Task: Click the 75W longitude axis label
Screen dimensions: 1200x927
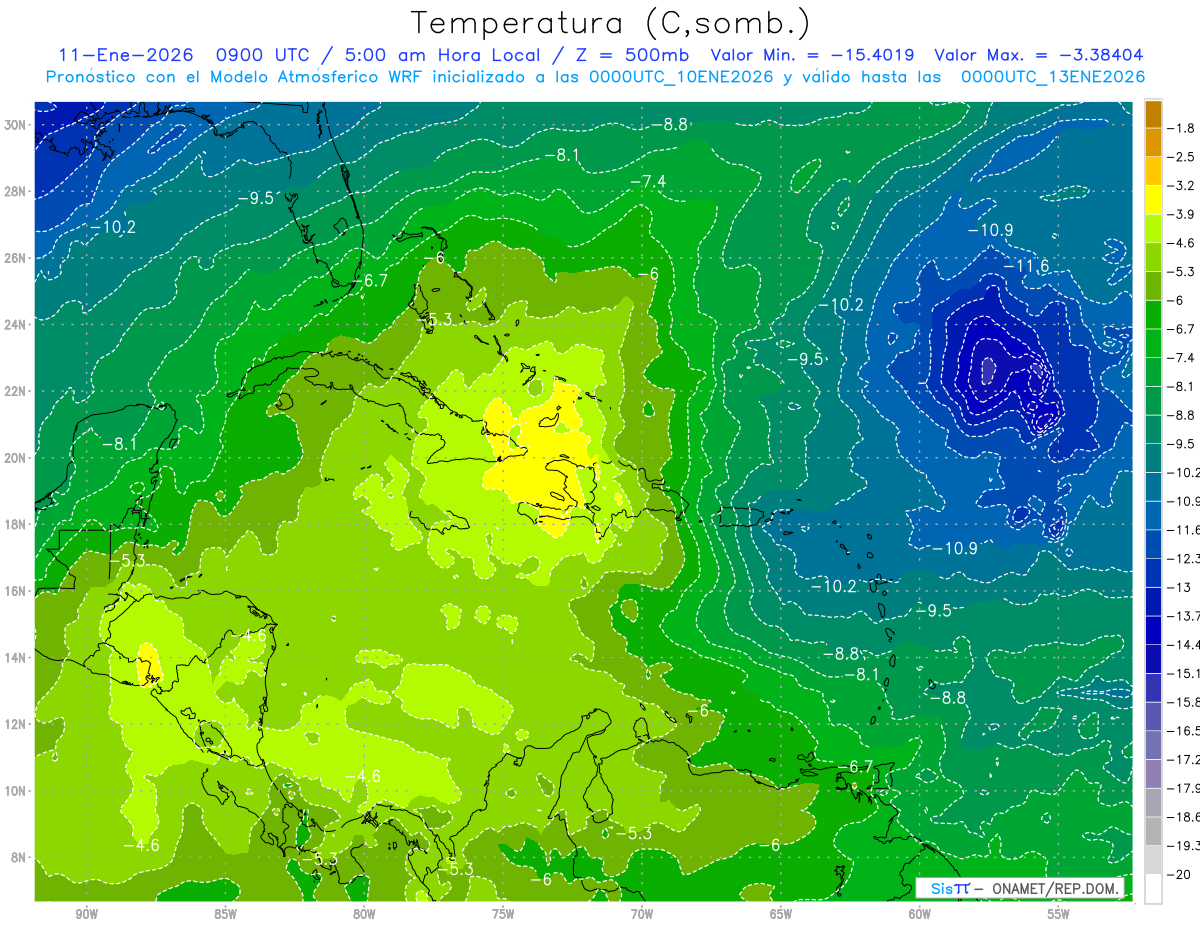Action: pos(503,914)
